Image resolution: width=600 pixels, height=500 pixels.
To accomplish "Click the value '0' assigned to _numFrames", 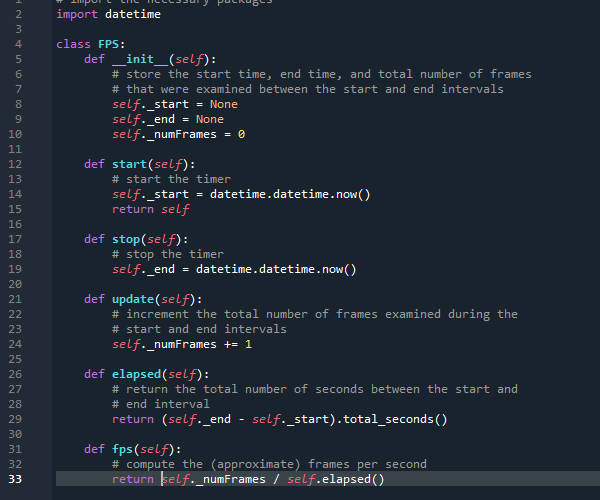I will click(241, 134).
